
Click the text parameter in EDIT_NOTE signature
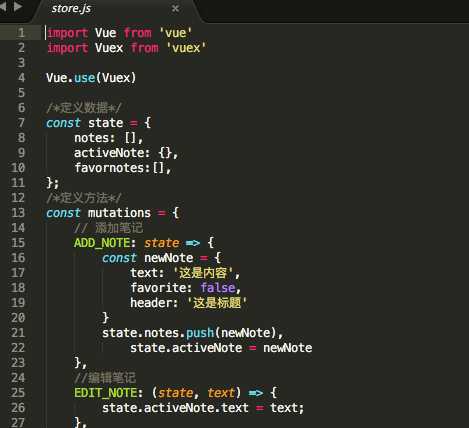(x=221, y=393)
